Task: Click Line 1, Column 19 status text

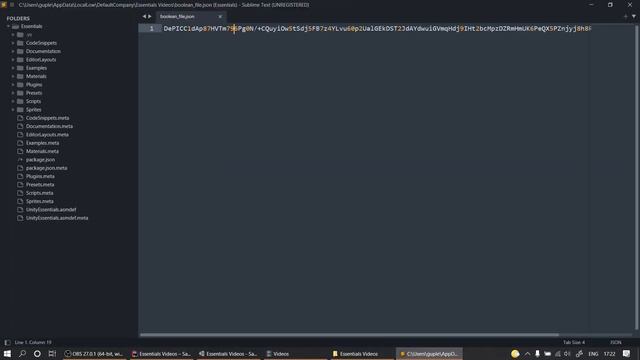Action: [33, 342]
